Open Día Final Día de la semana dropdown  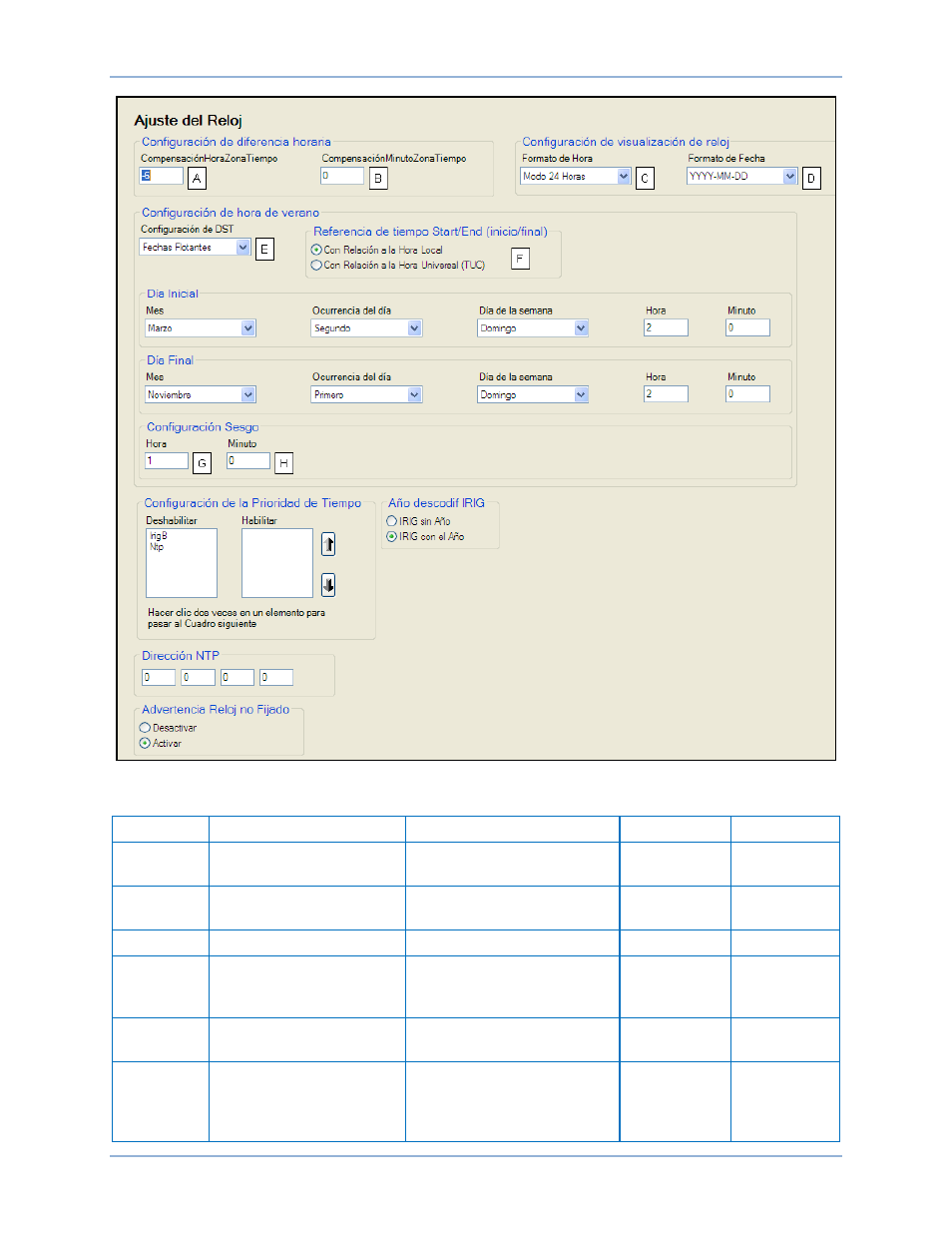(x=533, y=394)
